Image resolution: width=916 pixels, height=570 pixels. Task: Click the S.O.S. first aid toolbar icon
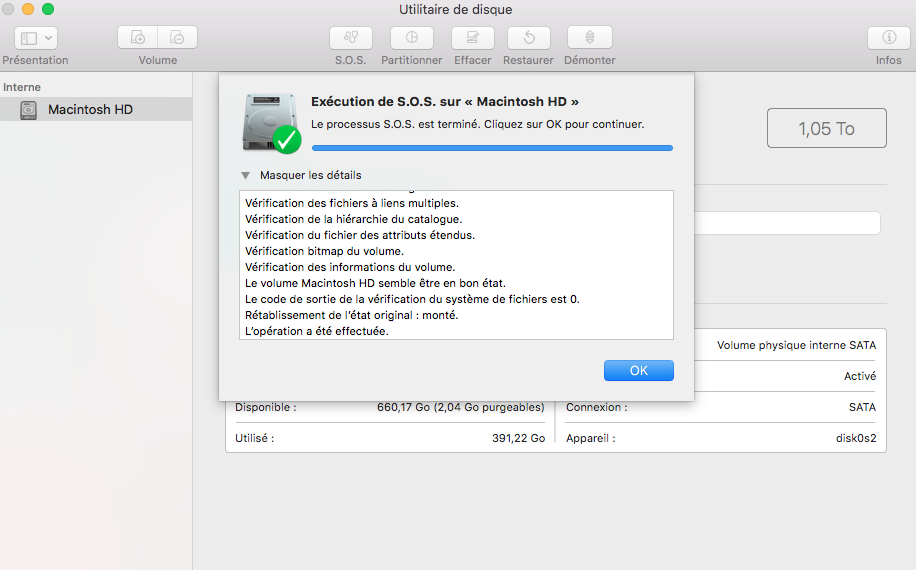[351, 38]
